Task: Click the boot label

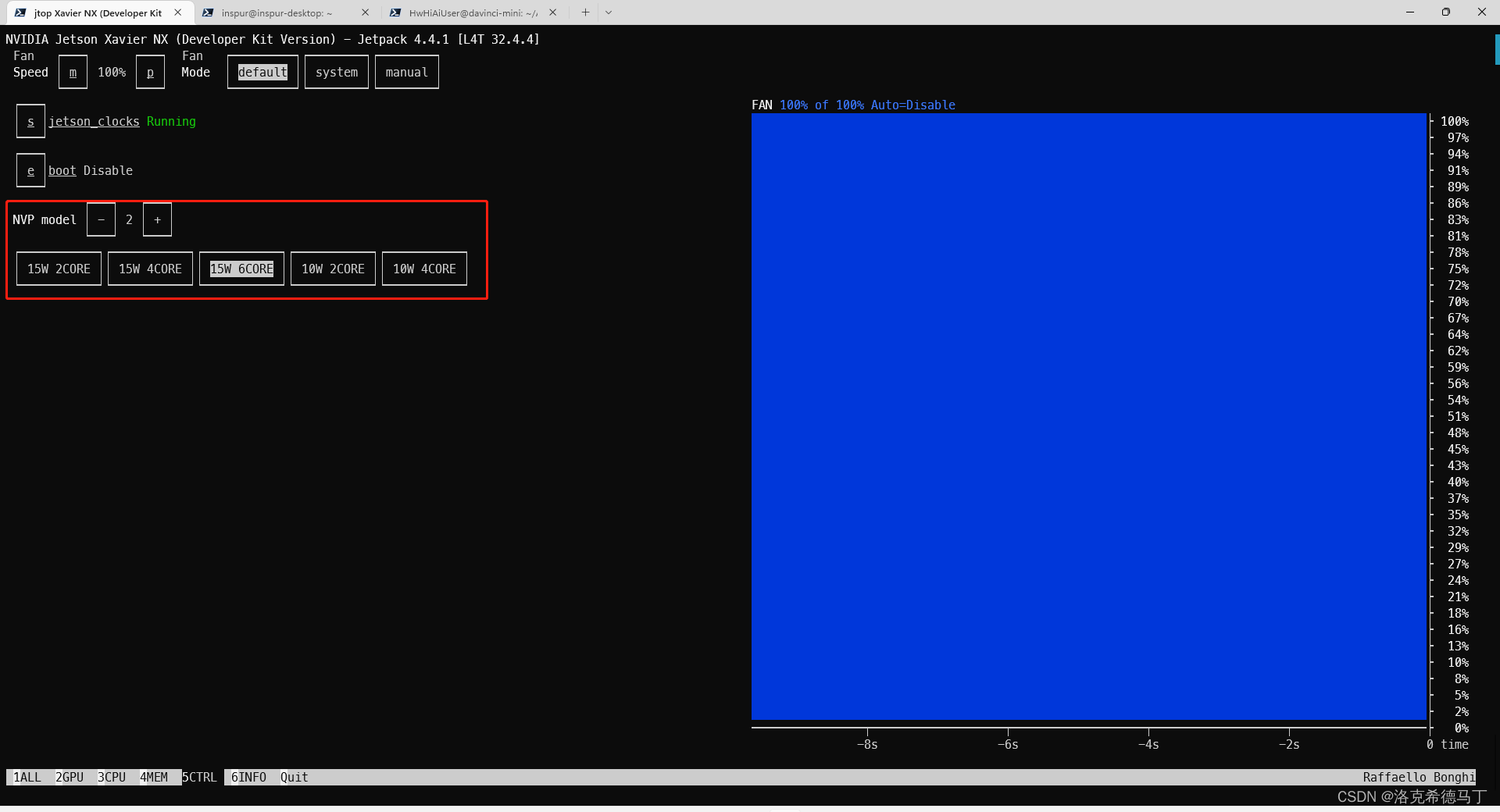Action: coord(62,171)
